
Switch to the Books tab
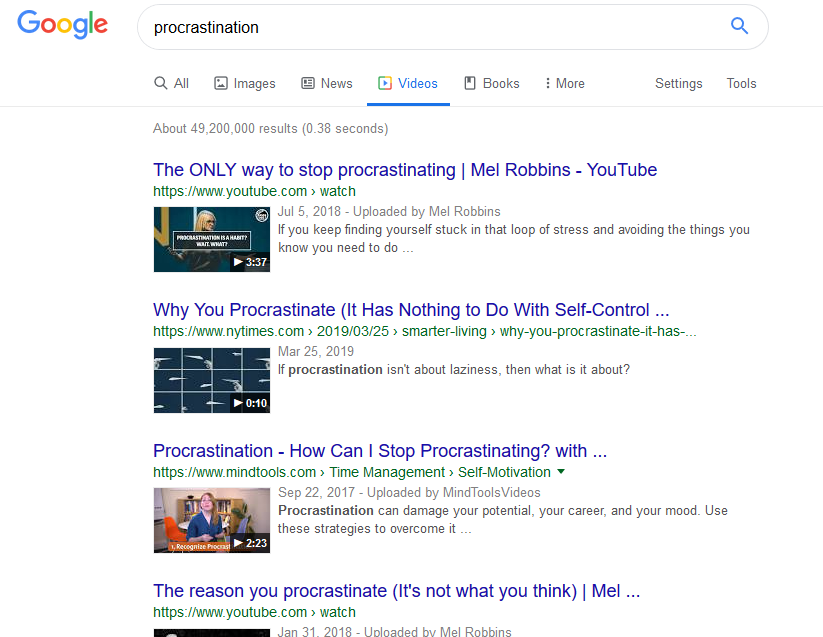[492, 83]
